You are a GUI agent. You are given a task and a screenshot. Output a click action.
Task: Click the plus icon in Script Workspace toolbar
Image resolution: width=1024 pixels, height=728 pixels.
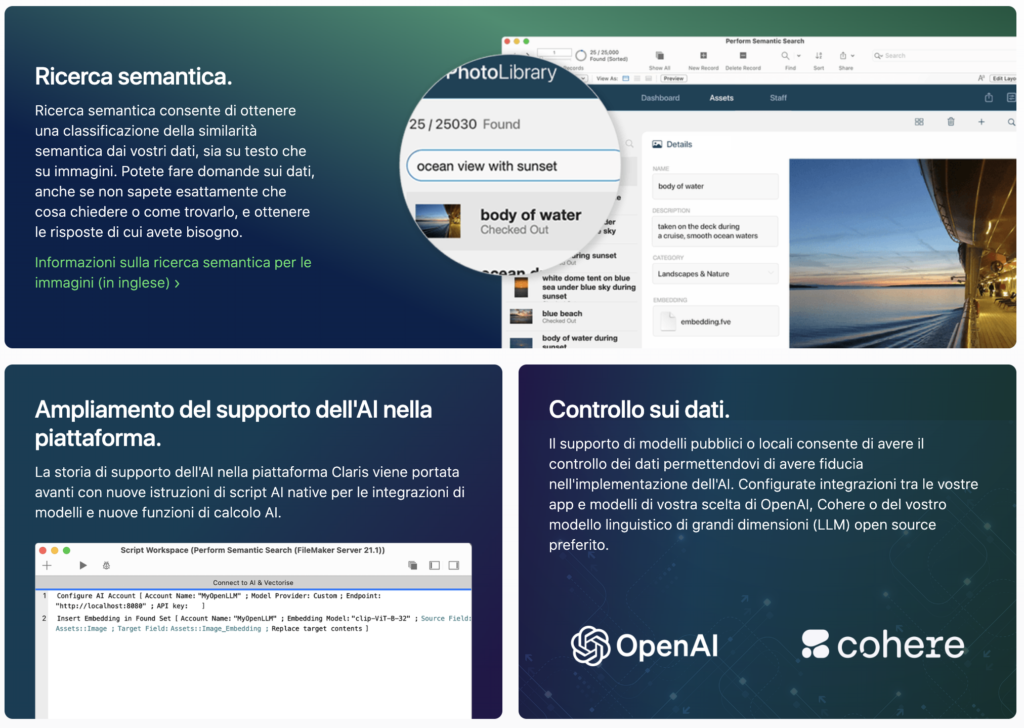[x=47, y=565]
